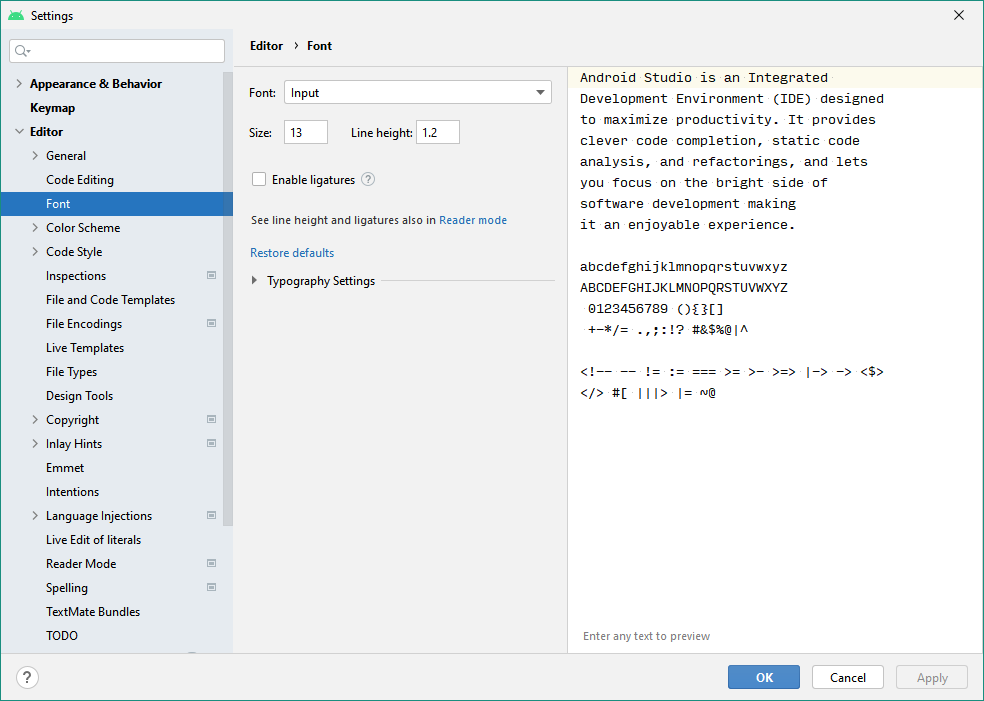The width and height of the screenshot is (984, 701).
Task: Click the project-level icon beside File Encodings
Action: click(211, 324)
